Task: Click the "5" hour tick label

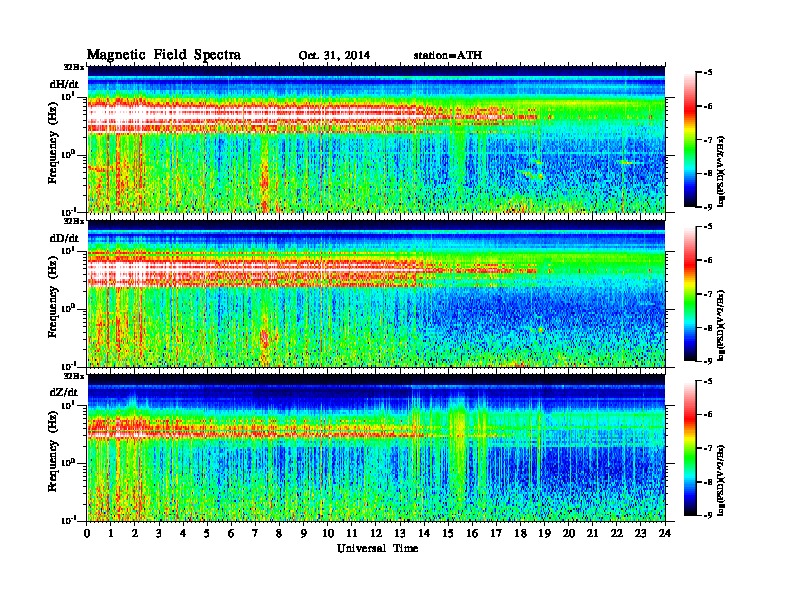Action: click(x=207, y=533)
